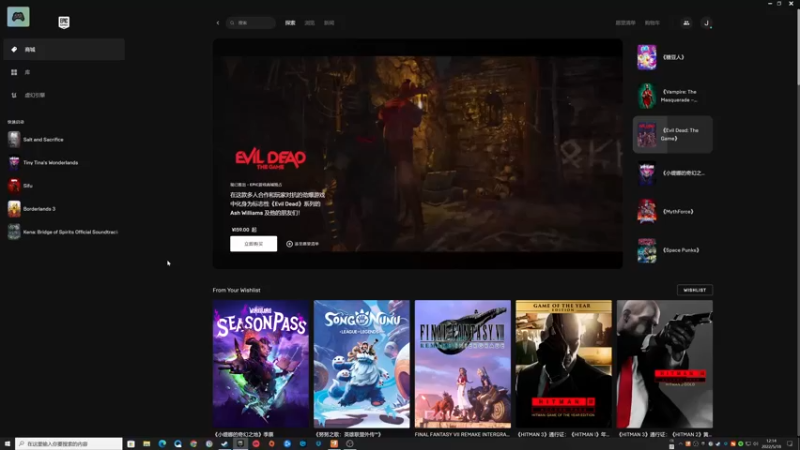Open Steam from the taskbar
This screenshot has height=450, width=800.
tap(224, 444)
